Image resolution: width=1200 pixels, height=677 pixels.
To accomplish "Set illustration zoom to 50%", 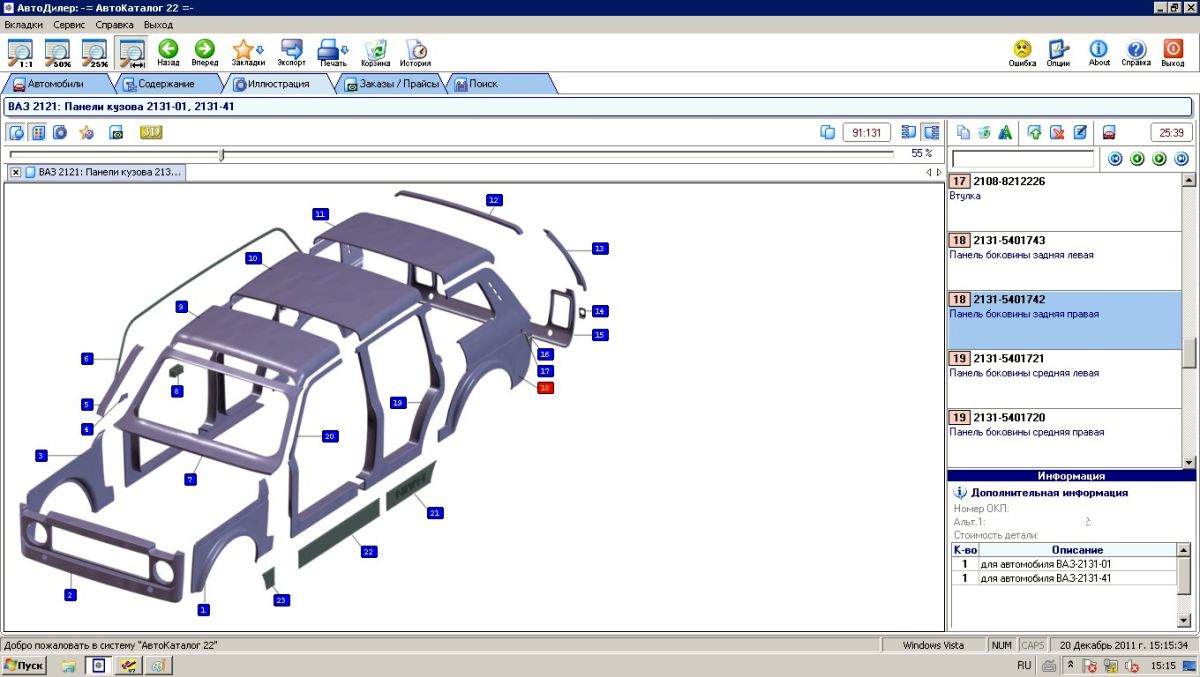I will (x=57, y=52).
